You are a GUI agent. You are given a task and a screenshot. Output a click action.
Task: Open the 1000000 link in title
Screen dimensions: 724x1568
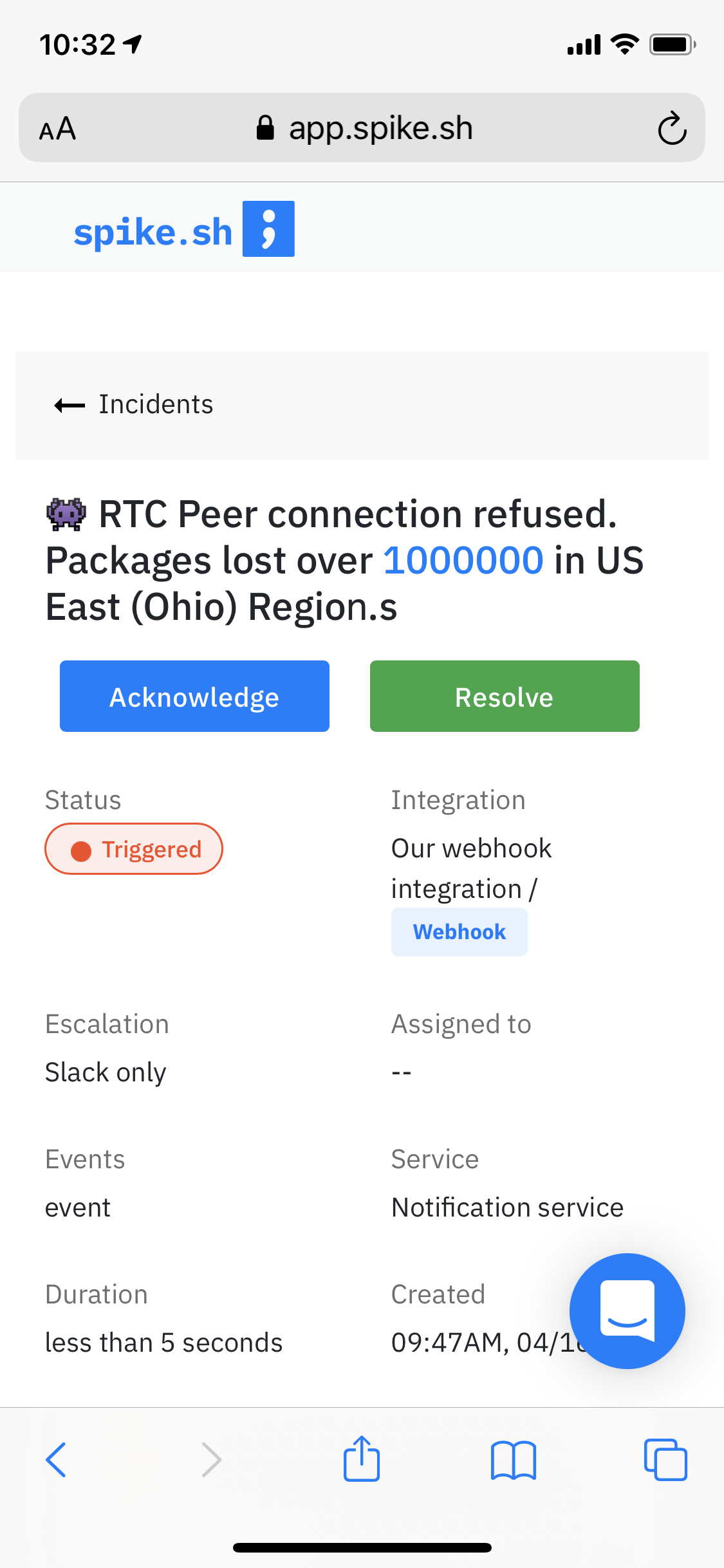(x=463, y=560)
